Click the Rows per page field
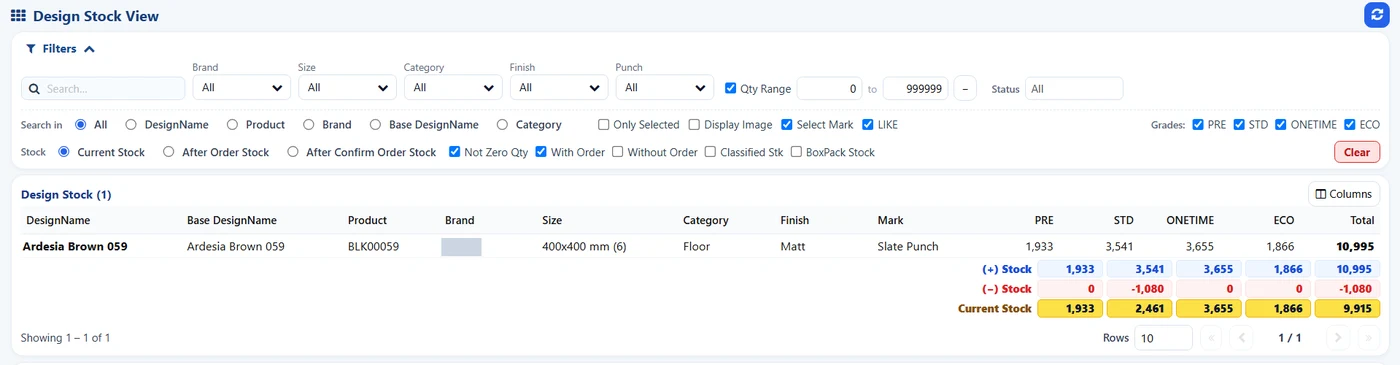The image size is (1400, 365). tap(1163, 338)
